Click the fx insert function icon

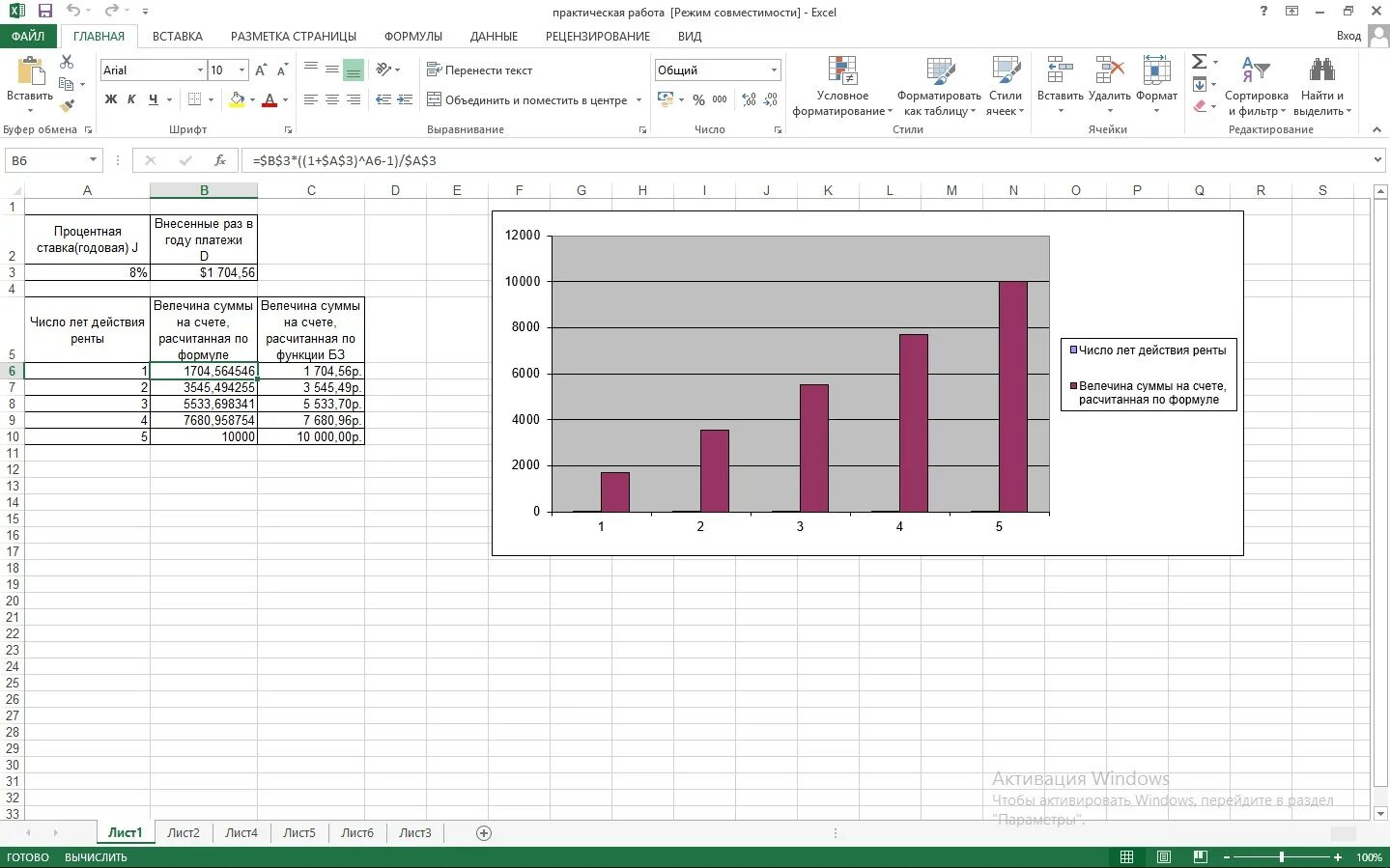(x=220, y=160)
